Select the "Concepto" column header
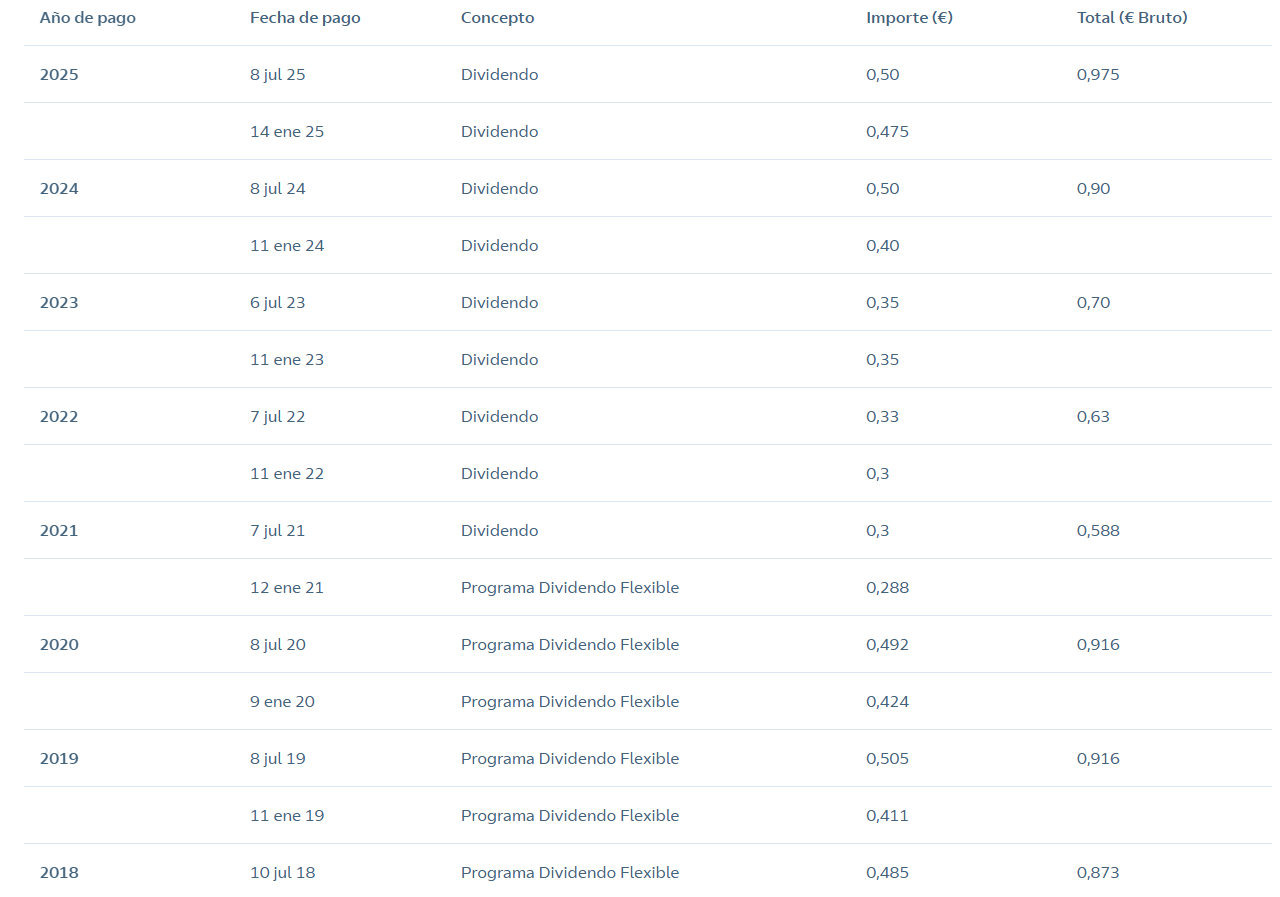Image resolution: width=1280 pixels, height=897 pixels. click(497, 18)
